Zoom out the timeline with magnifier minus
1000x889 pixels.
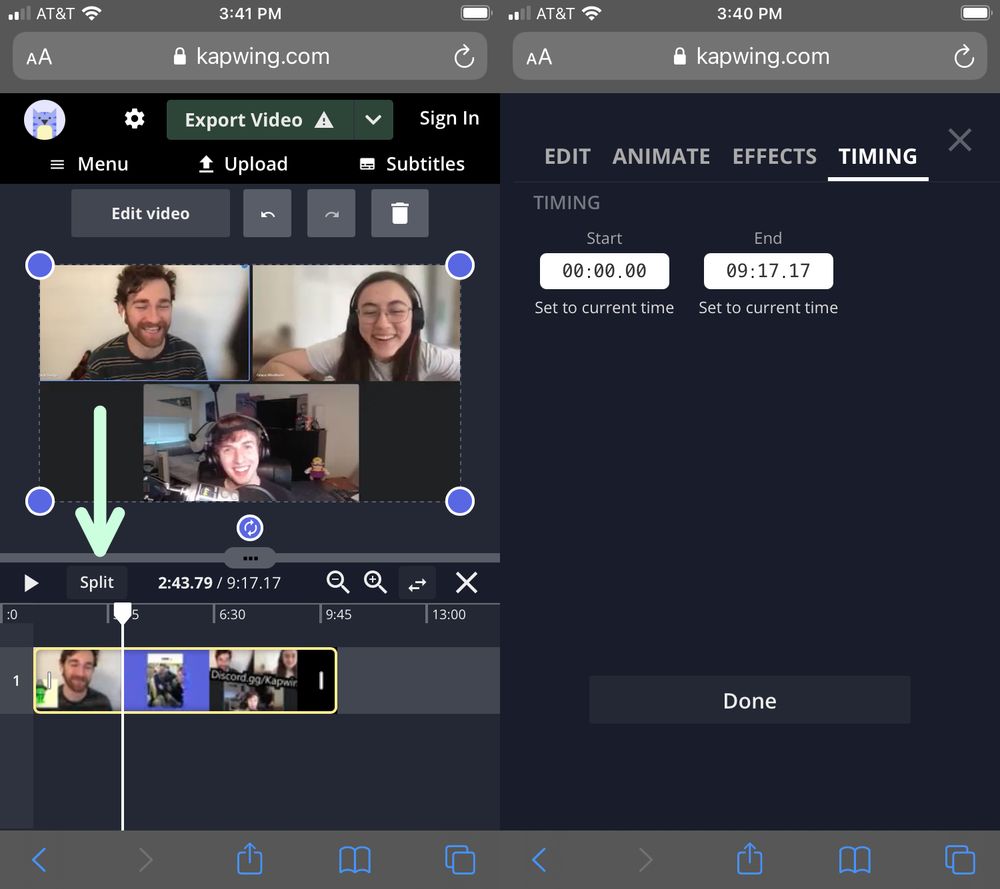(x=338, y=582)
